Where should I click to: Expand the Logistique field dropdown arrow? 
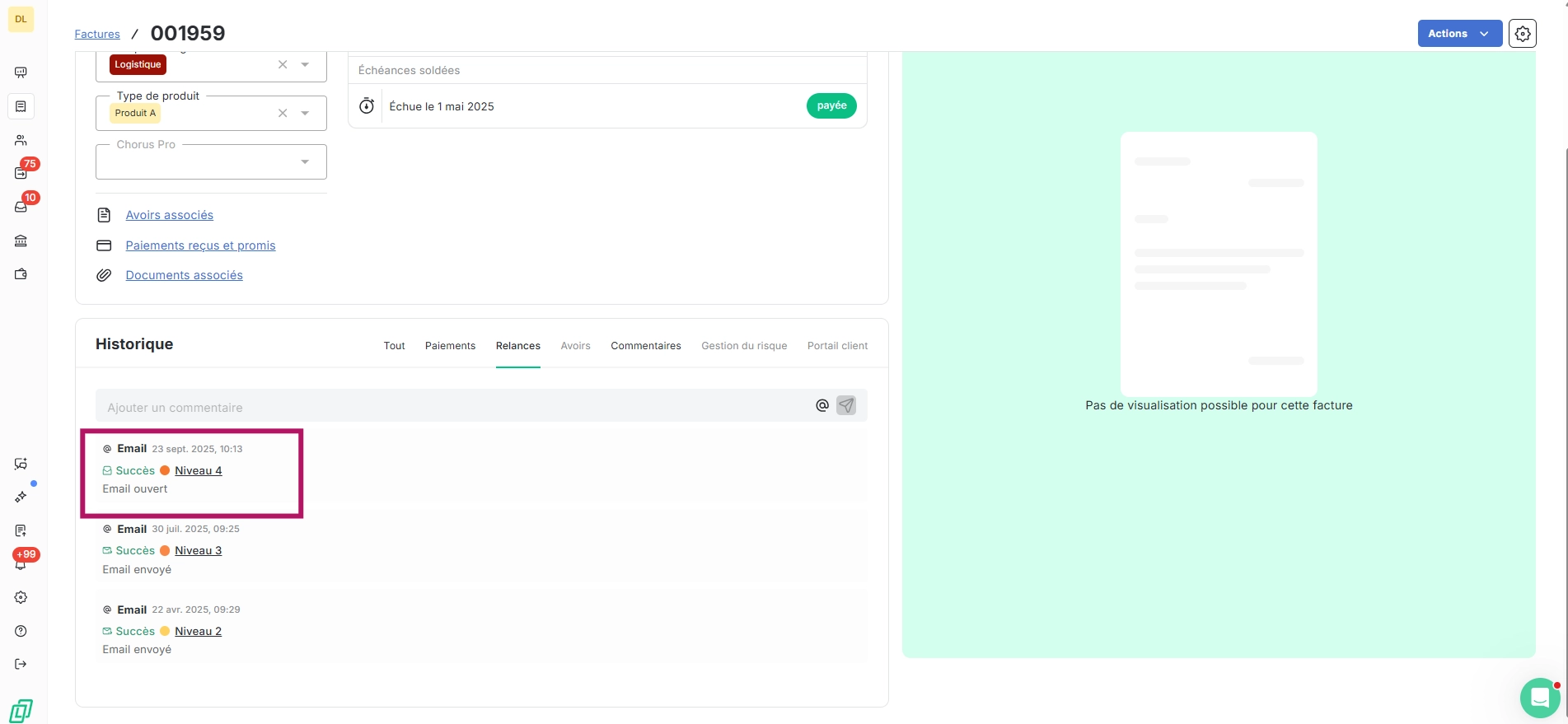pos(305,64)
